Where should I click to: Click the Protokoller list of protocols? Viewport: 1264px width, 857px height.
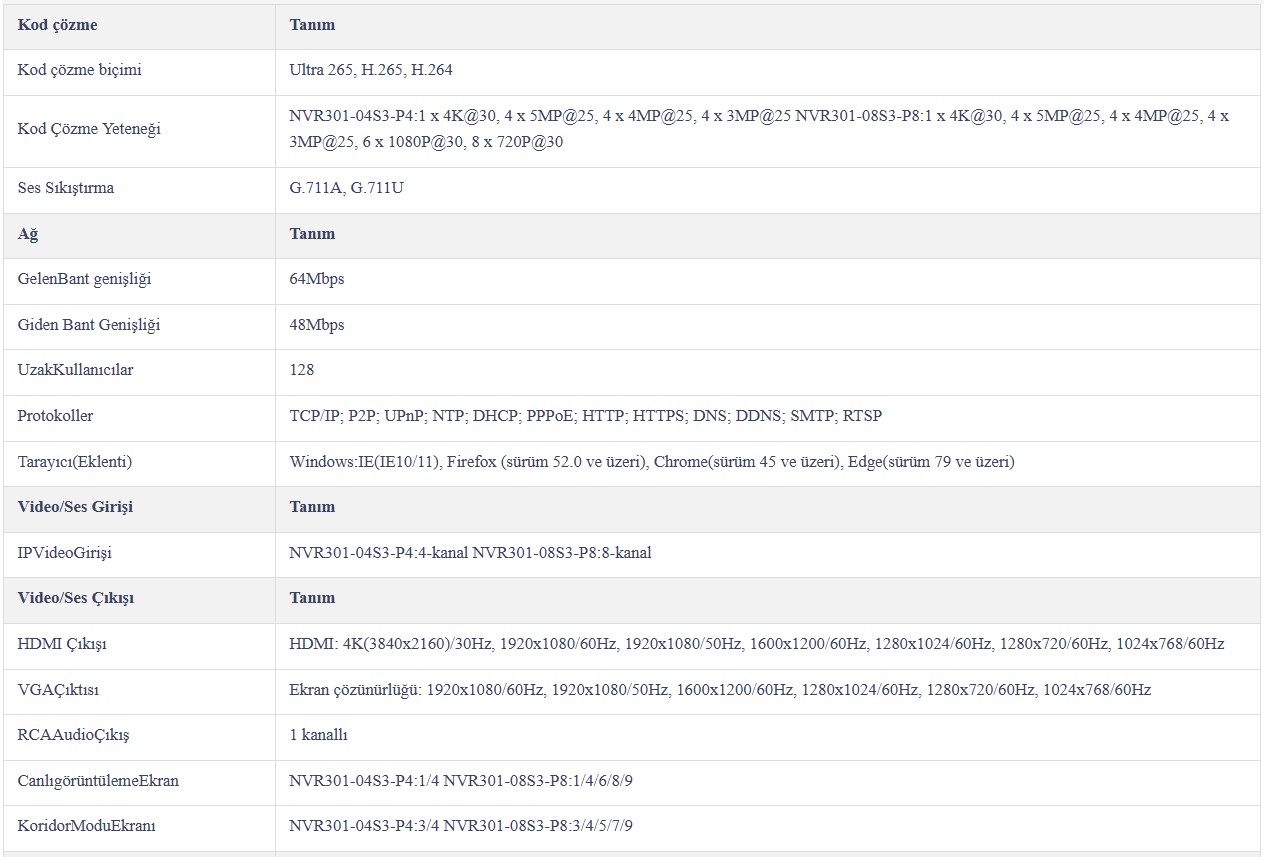pyautogui.click(x=586, y=416)
